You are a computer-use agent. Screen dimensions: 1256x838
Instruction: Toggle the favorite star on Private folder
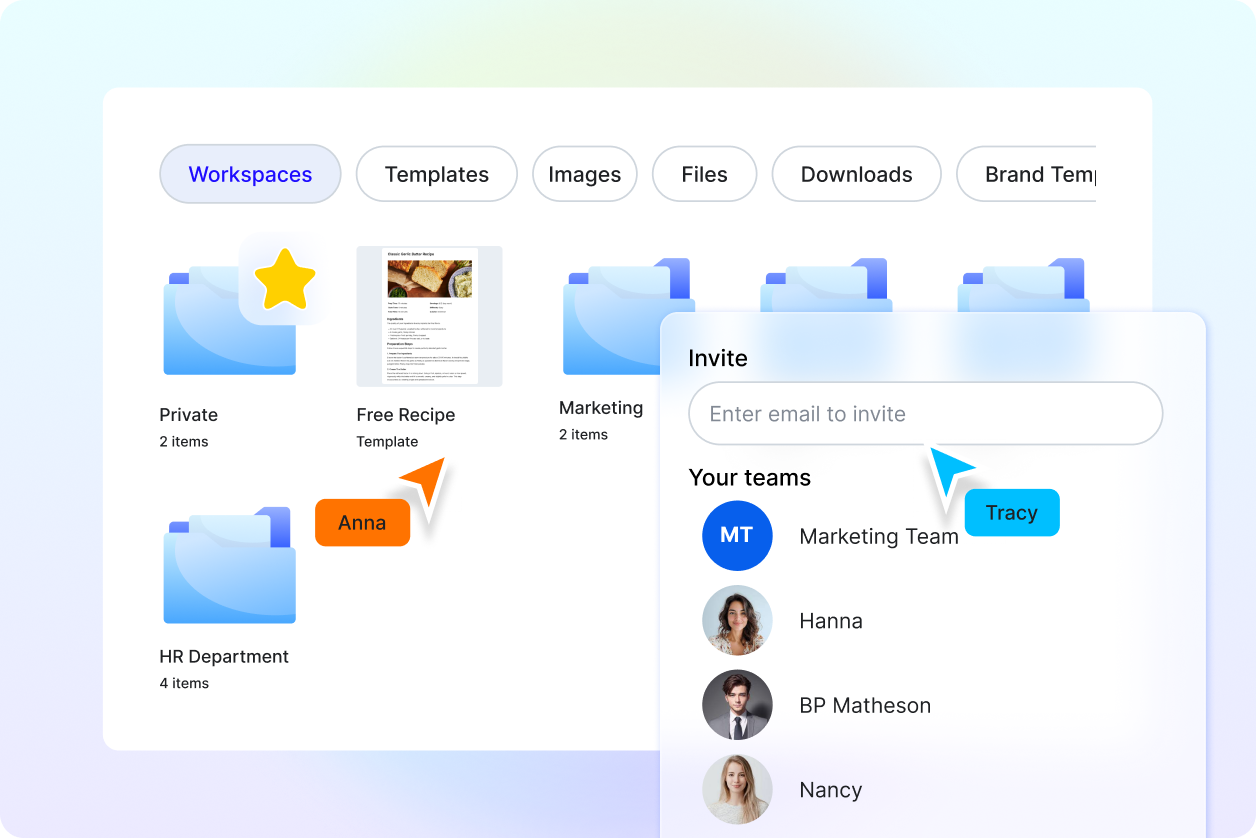pos(284,278)
